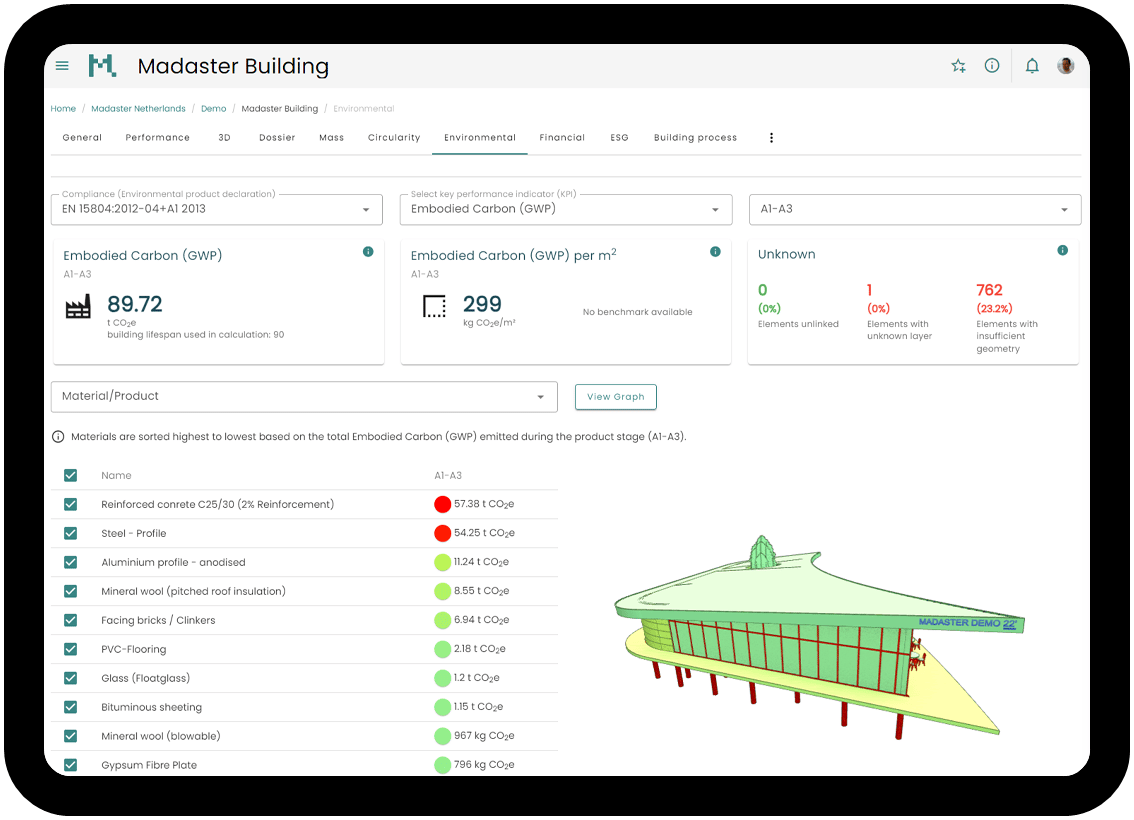Toggle the select-all checkbox beside Name header
Image resolution: width=1134 pixels, height=820 pixels.
pyautogui.click(x=70, y=475)
